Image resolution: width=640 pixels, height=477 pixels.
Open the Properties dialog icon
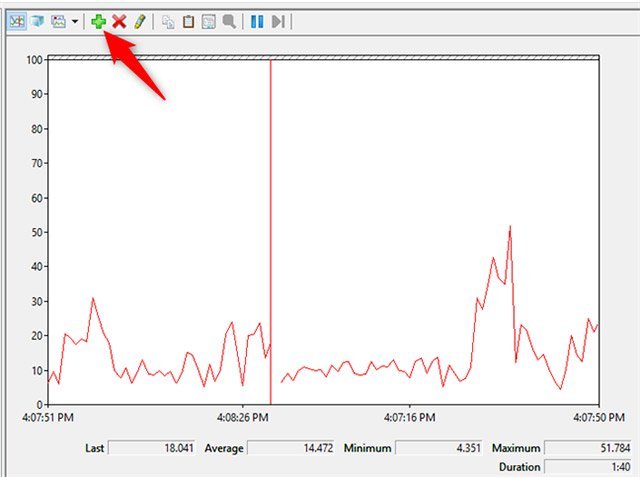click(x=208, y=20)
